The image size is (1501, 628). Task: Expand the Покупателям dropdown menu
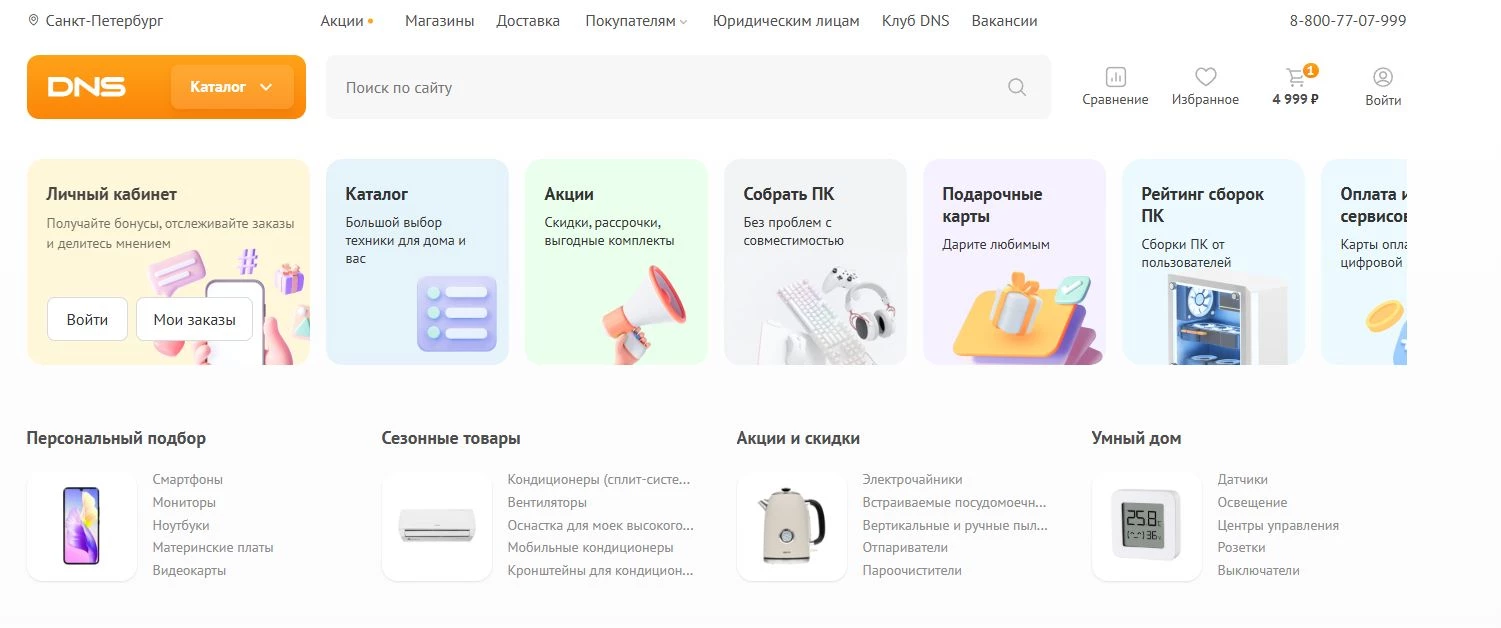tap(634, 19)
